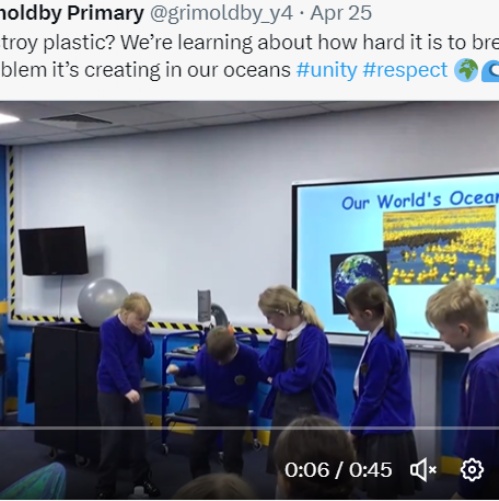
Task: Click the 0:06 / 0:45 time display
Action: (x=338, y=470)
